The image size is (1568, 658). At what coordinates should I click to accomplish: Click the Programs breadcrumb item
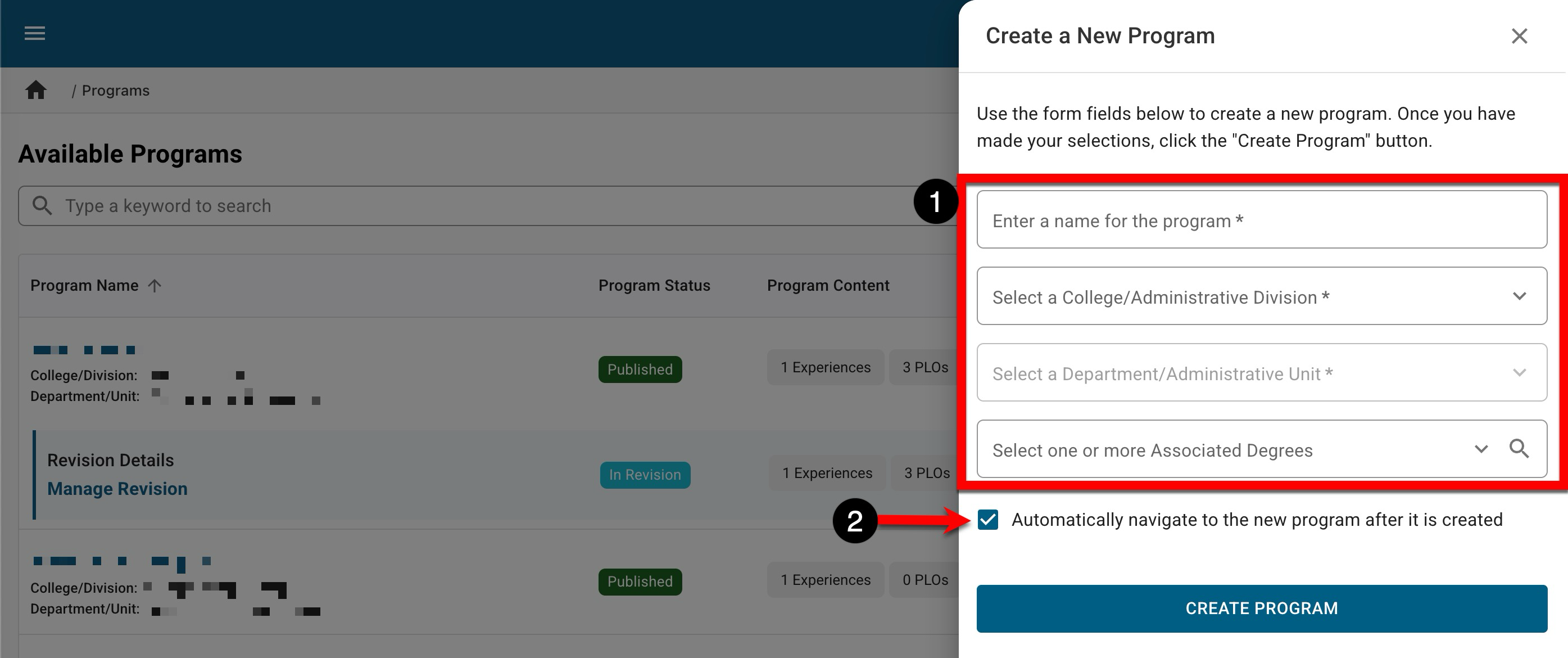115,90
